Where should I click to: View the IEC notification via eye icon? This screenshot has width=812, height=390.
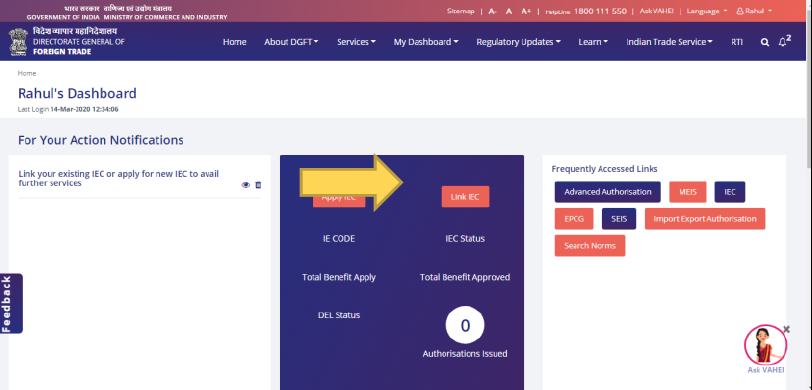point(245,185)
